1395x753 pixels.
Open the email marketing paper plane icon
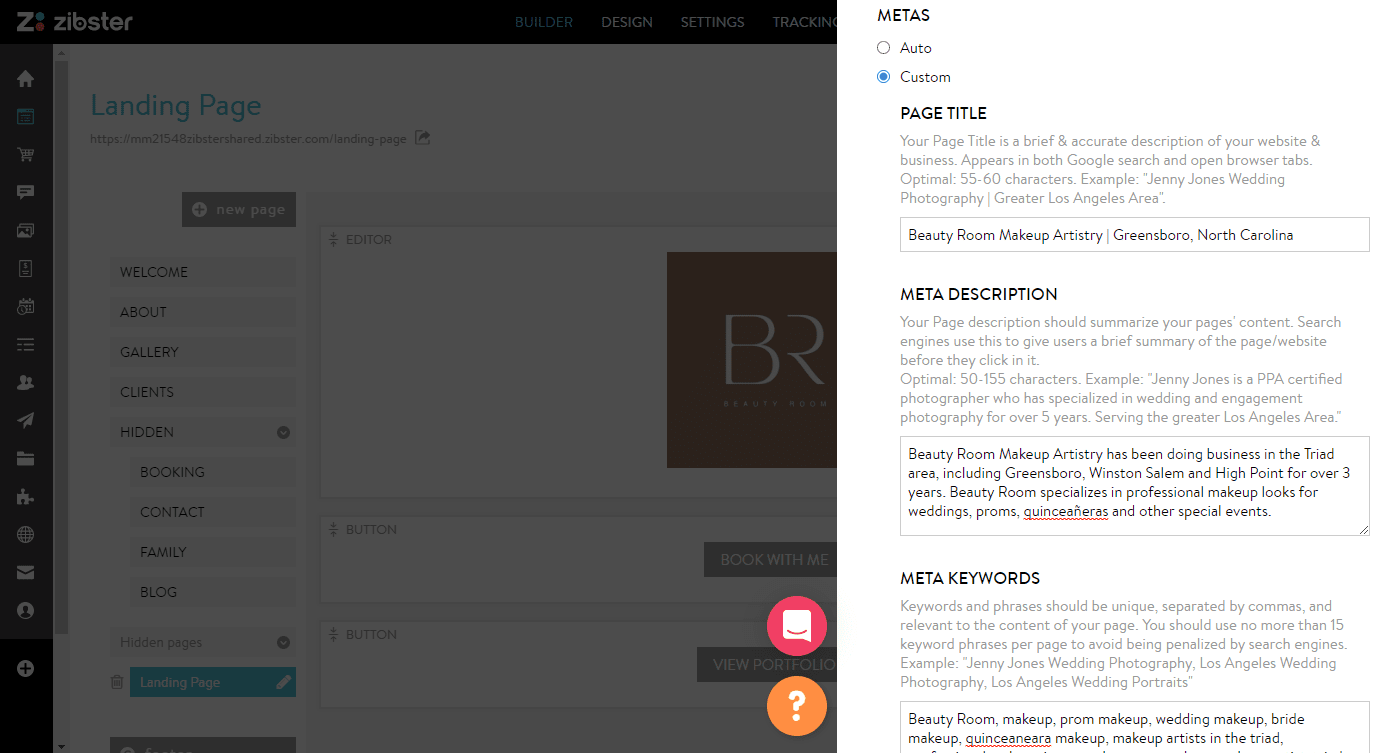(25, 420)
